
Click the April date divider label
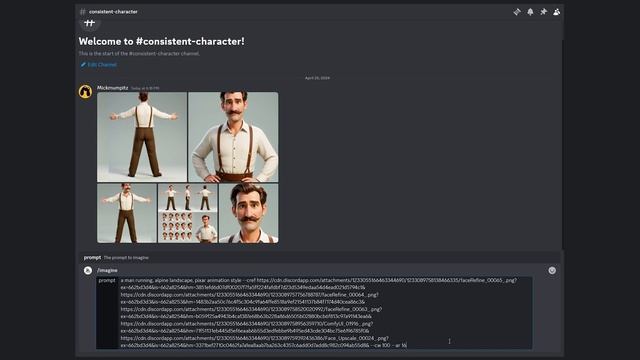317,78
